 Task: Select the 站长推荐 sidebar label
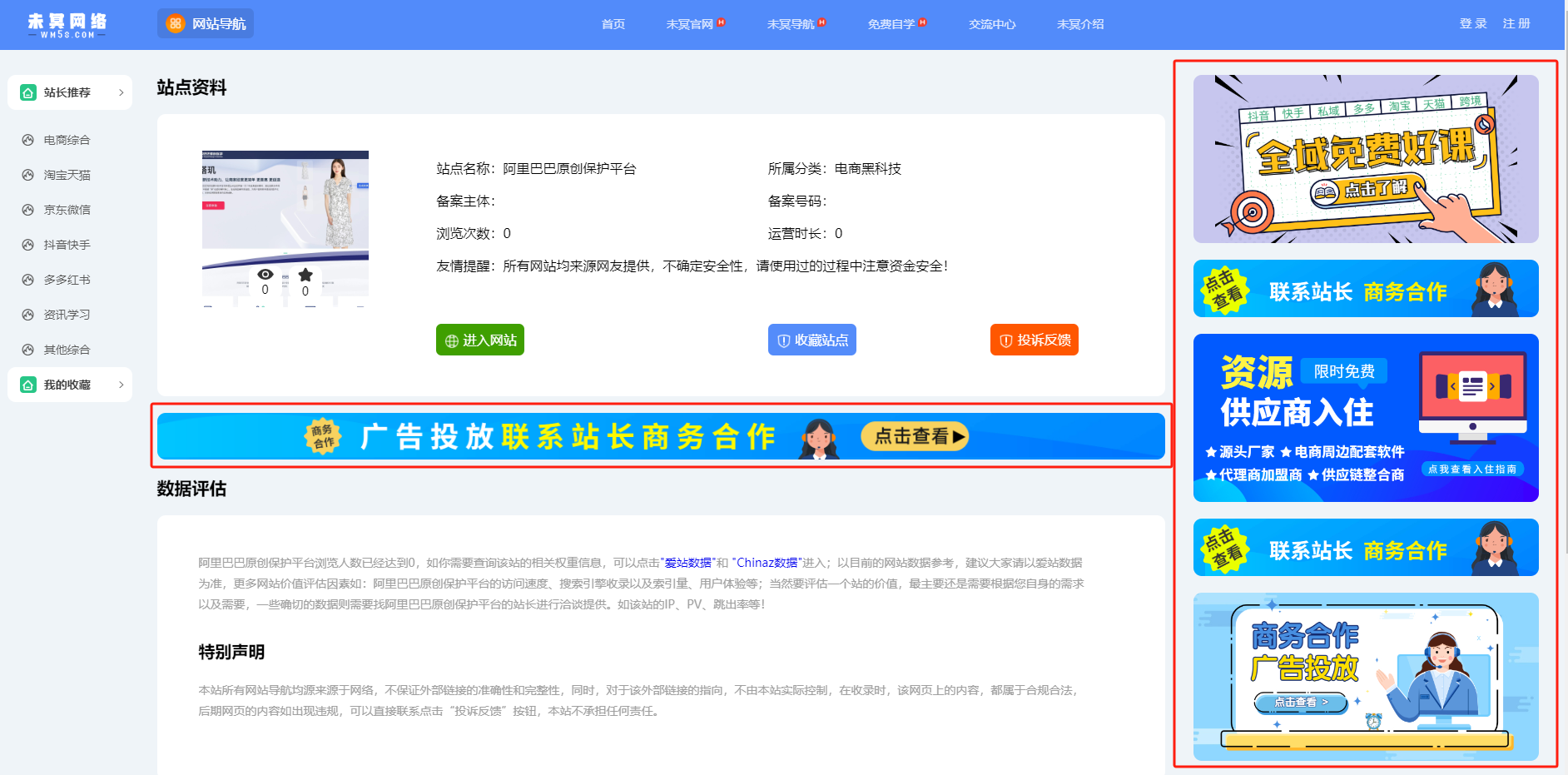[67, 92]
